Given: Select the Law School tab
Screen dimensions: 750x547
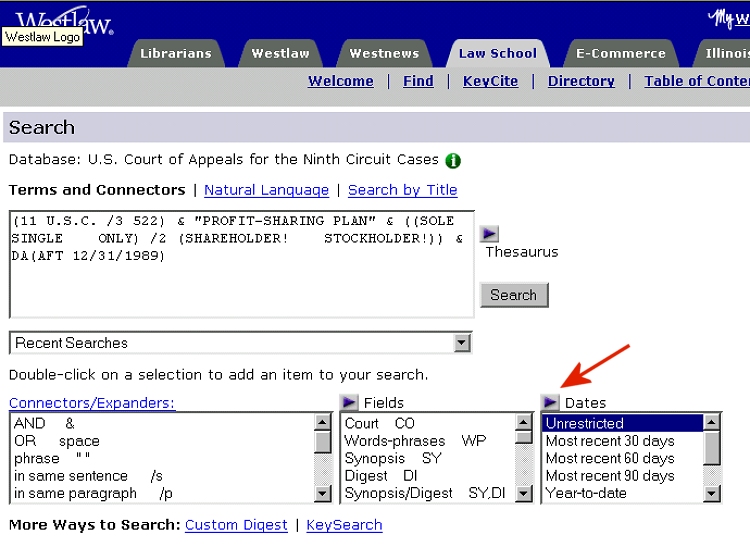Looking at the screenshot, I should pos(498,53).
